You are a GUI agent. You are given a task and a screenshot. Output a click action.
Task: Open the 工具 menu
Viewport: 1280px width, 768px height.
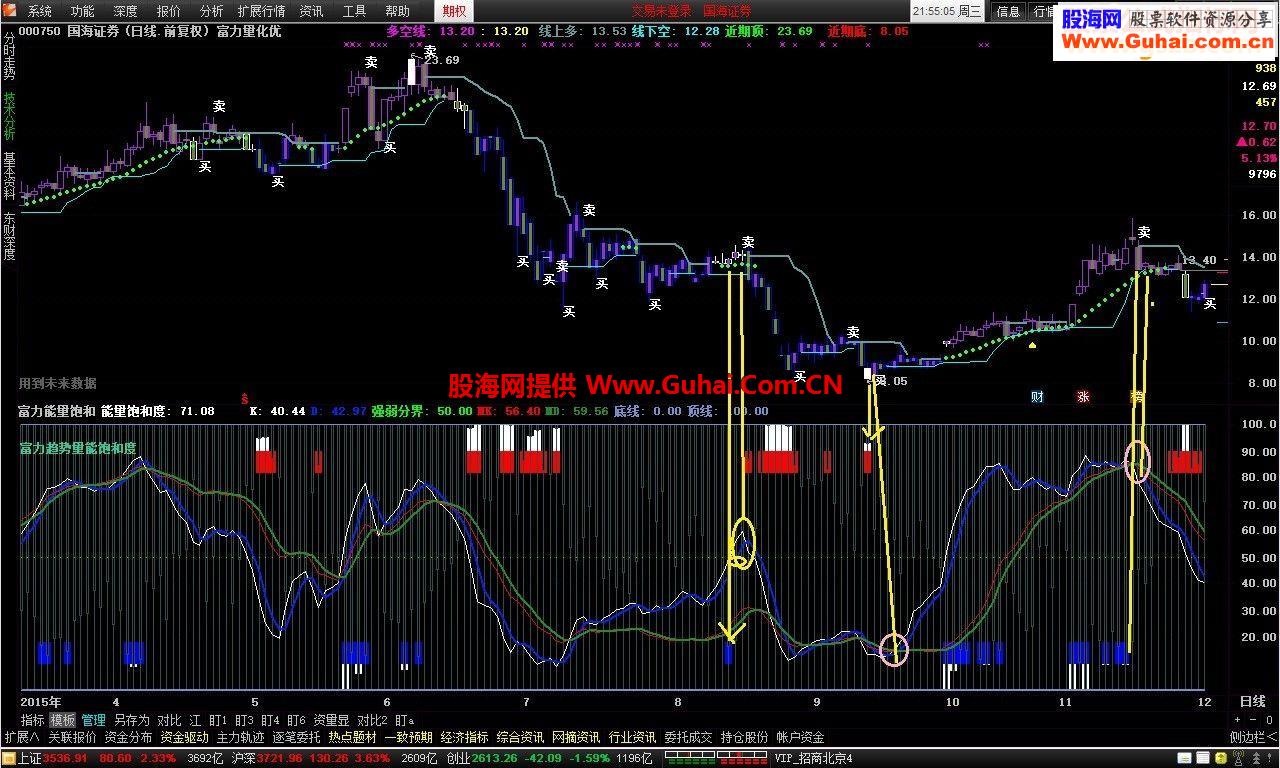pos(354,11)
